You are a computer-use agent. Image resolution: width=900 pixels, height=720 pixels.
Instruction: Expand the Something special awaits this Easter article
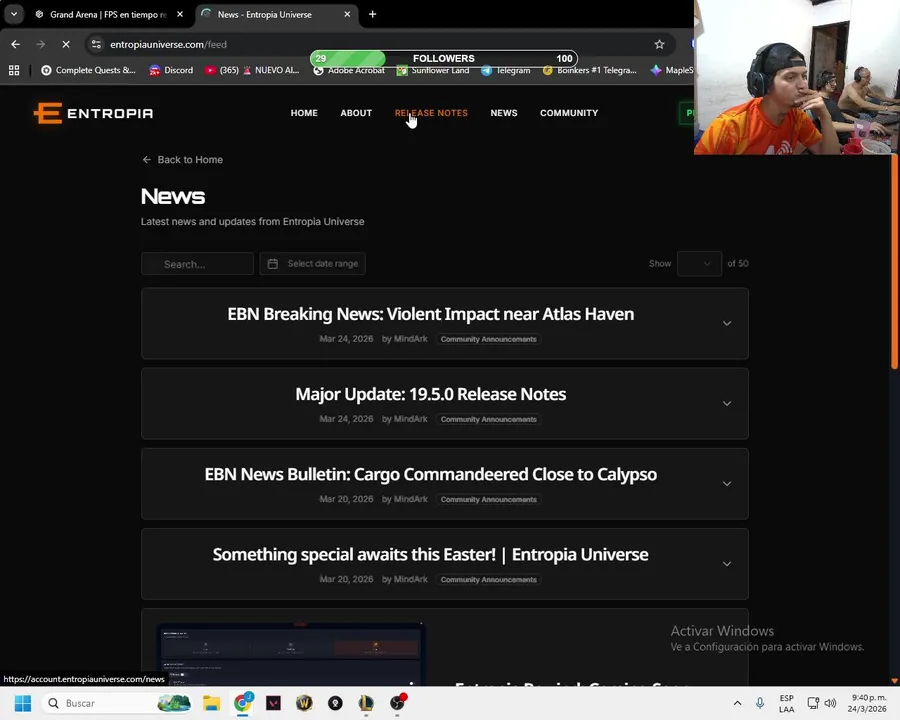coord(727,564)
